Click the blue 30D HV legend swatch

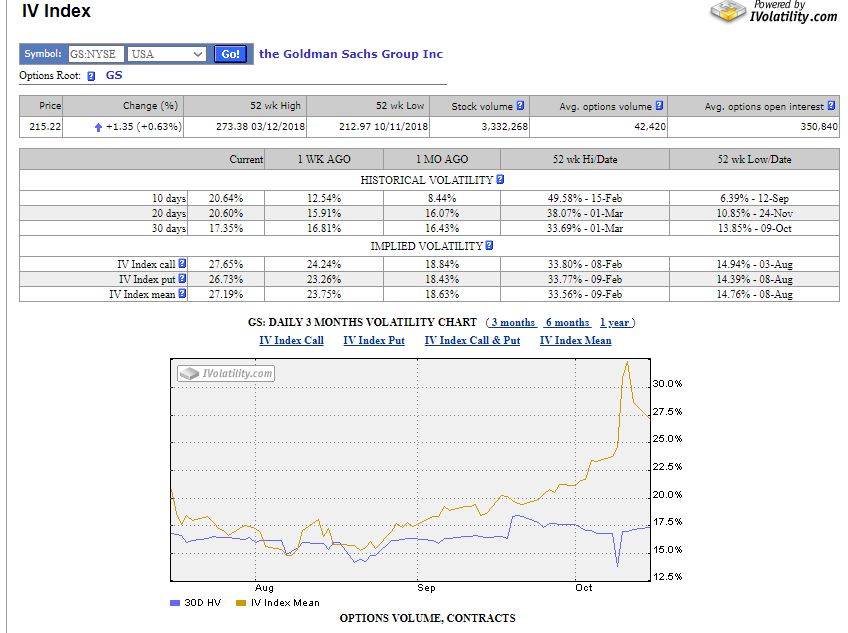click(175, 603)
